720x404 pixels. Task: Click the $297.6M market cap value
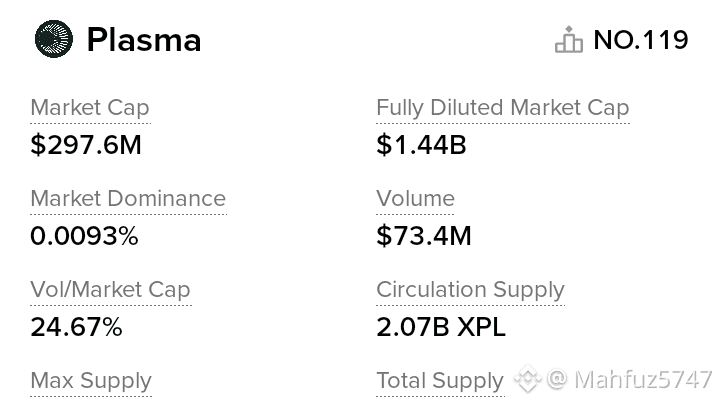click(x=86, y=145)
